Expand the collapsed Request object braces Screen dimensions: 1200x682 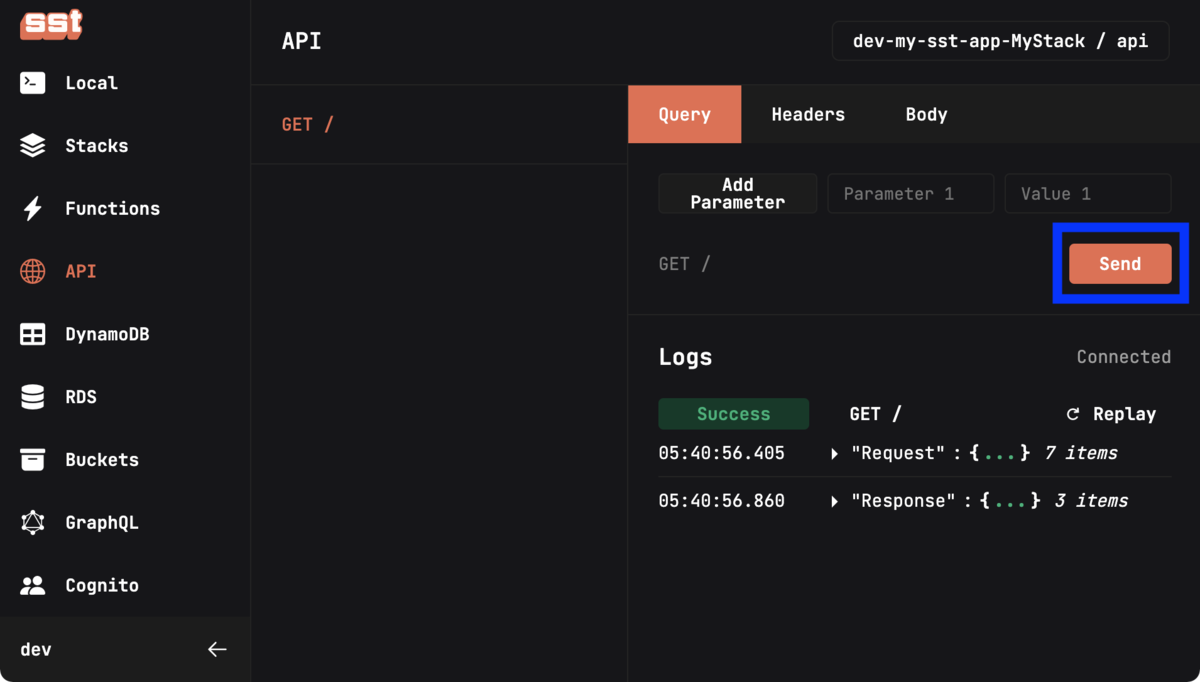[x=1000, y=452]
